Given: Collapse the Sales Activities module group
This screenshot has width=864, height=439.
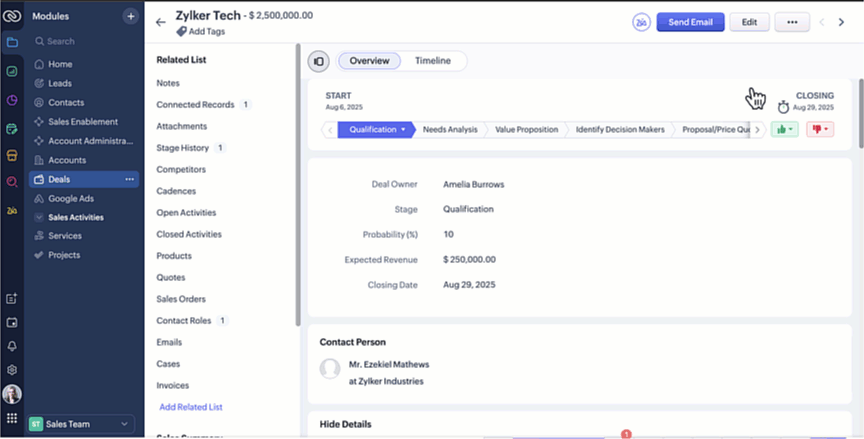Looking at the screenshot, I should (x=39, y=217).
